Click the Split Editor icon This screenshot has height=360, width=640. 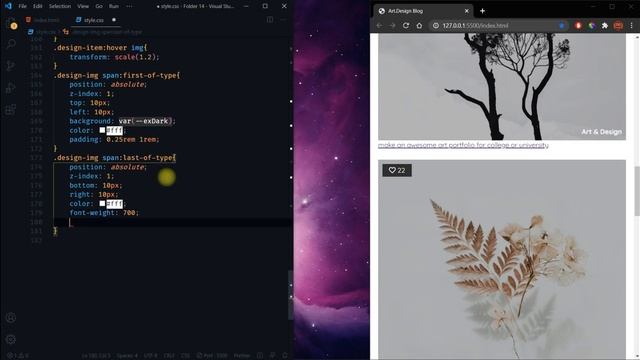[x=270, y=20]
